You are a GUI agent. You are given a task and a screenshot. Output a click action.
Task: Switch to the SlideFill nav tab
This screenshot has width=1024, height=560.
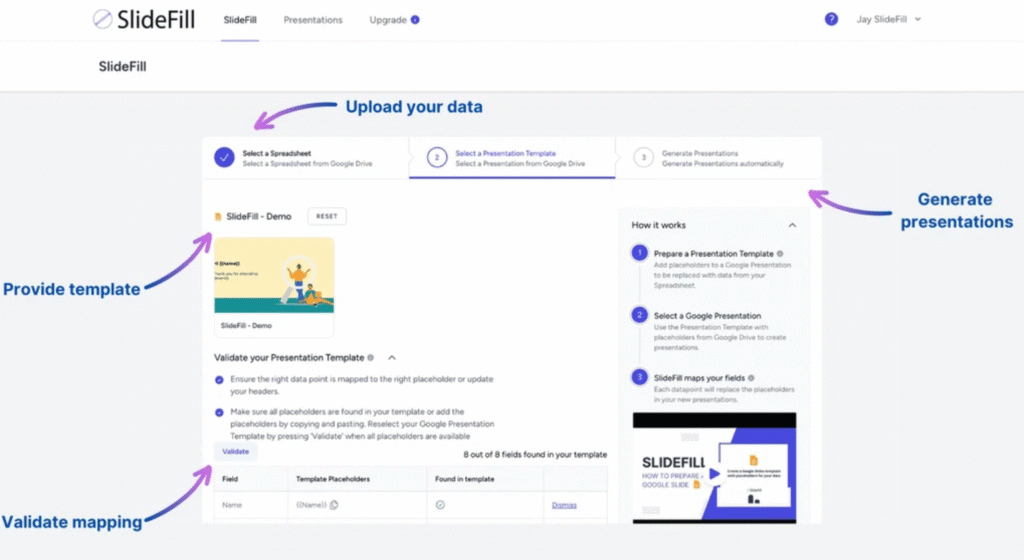240,20
